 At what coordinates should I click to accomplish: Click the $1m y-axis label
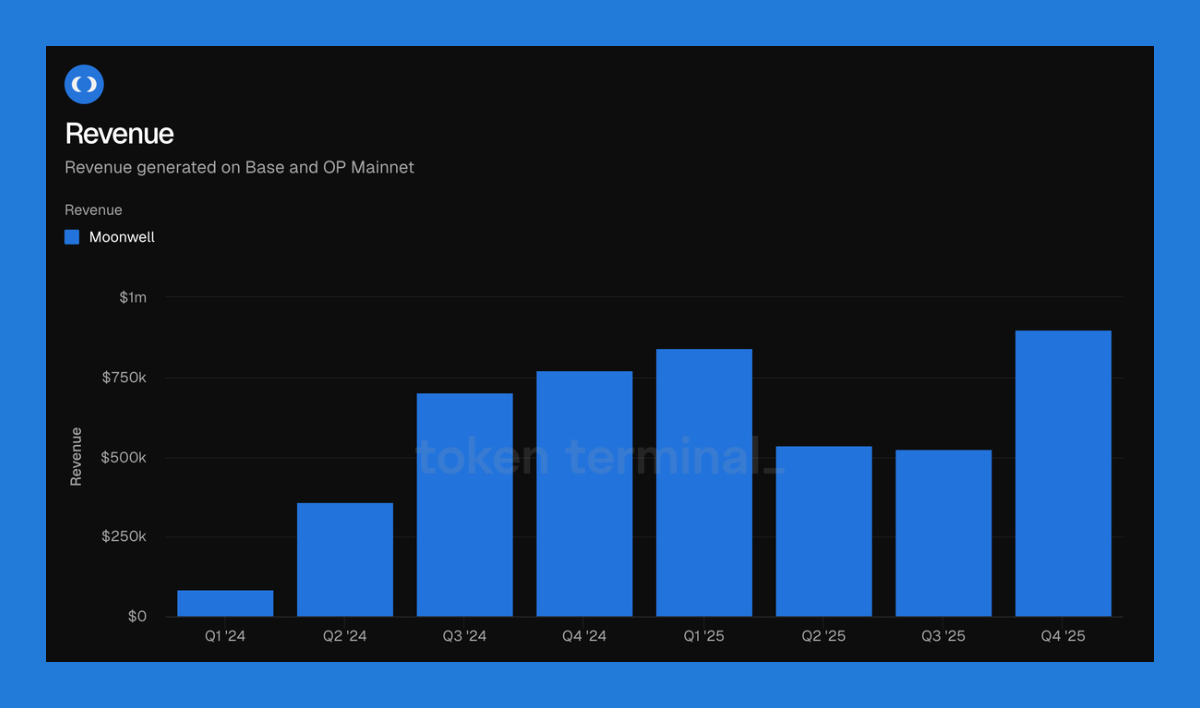[x=133, y=297]
